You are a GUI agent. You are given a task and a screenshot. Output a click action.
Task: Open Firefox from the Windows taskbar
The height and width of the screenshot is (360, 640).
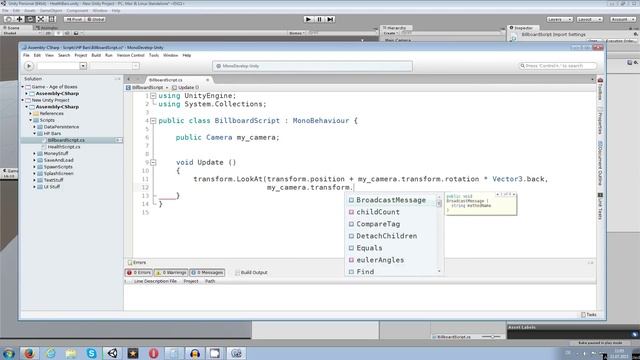29,353
